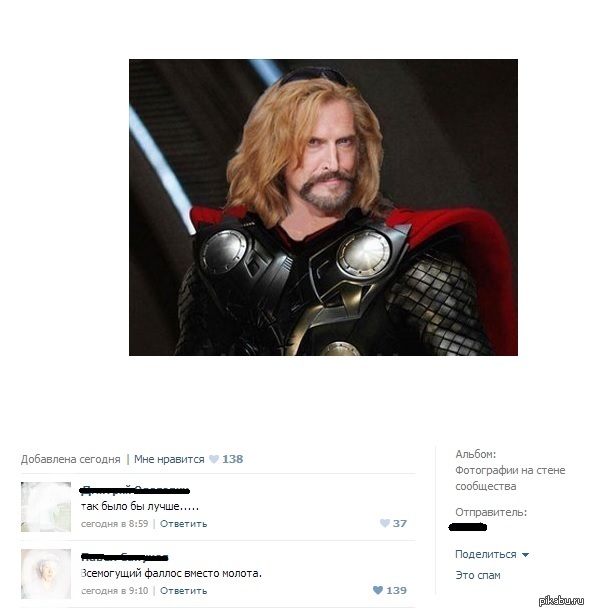Image resolution: width=589 pixels, height=612 pixels.
Task: Open second commenter's avatar thumbnail
Action: click(x=46, y=574)
